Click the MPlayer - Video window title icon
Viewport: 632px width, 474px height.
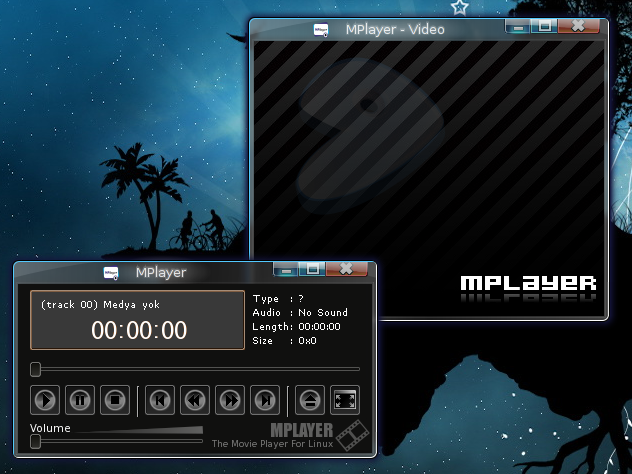321,30
